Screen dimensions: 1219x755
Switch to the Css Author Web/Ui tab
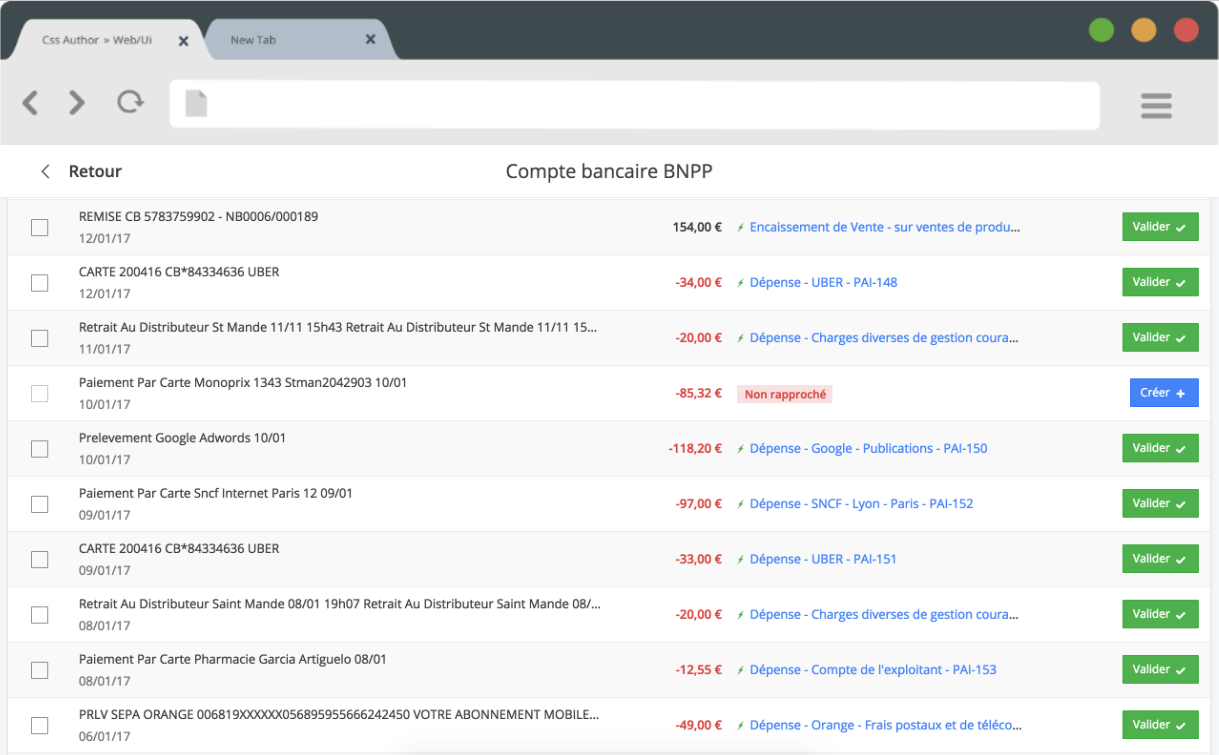pyautogui.click(x=97, y=40)
